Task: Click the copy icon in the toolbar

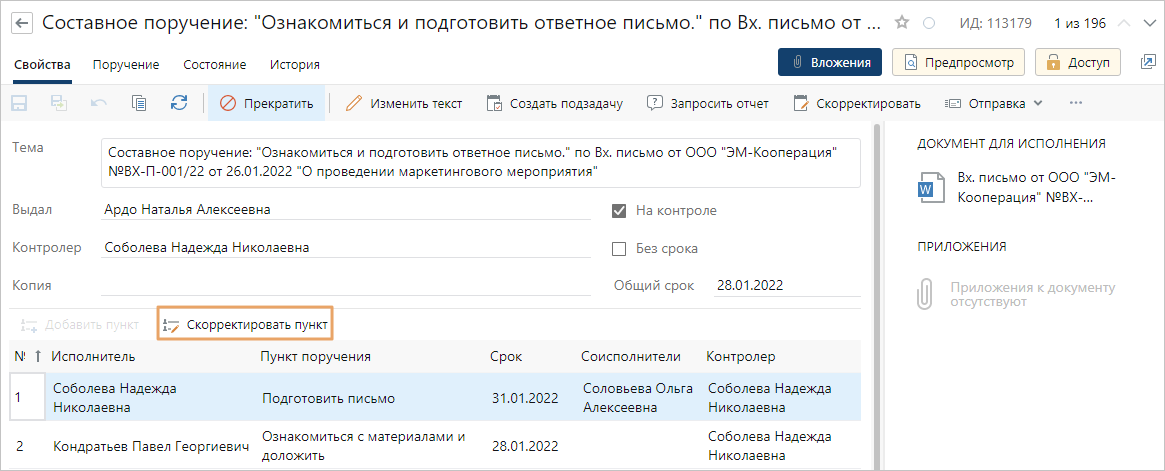Action: pos(139,103)
